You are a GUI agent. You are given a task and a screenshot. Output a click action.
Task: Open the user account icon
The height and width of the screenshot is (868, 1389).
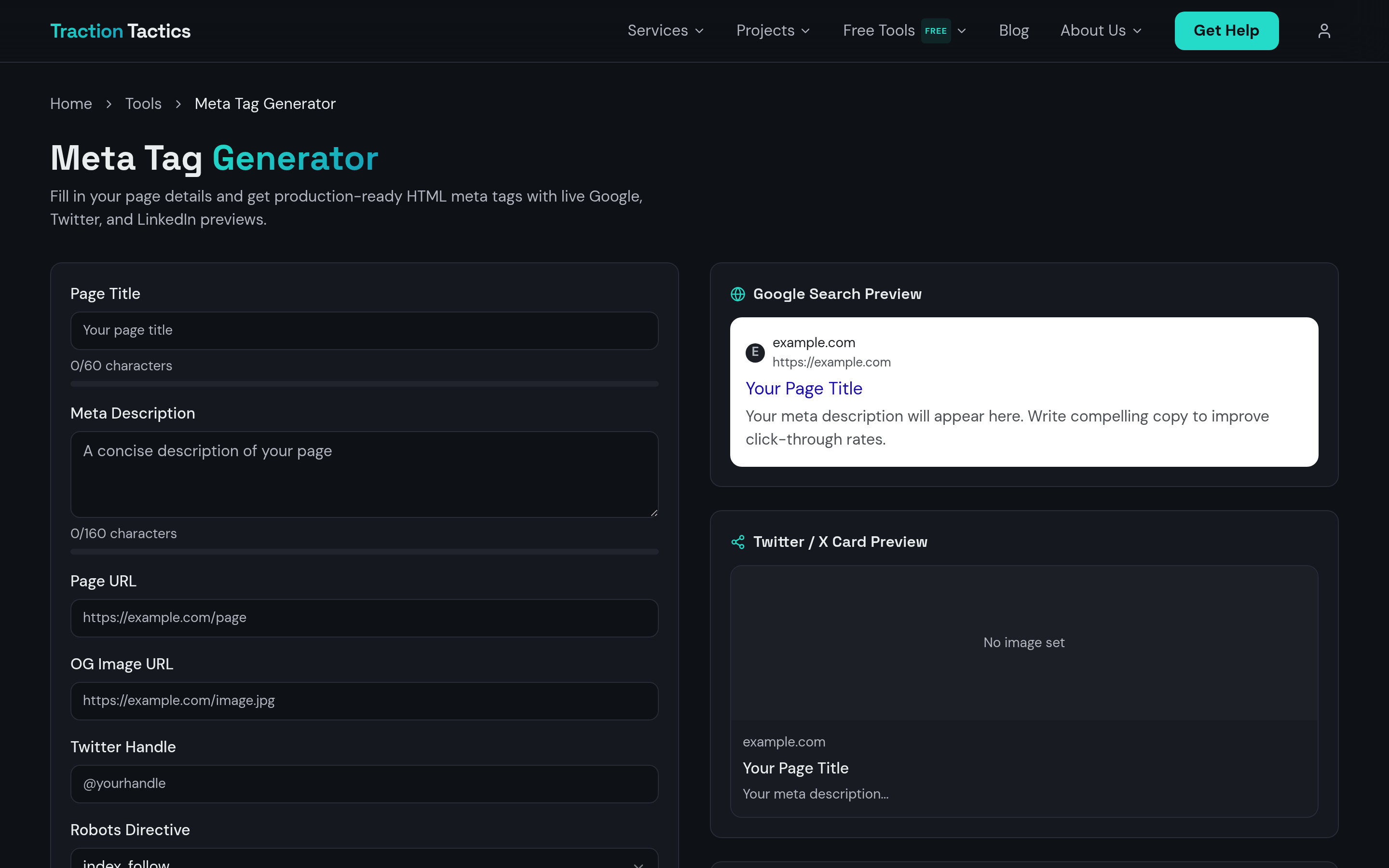(1323, 31)
